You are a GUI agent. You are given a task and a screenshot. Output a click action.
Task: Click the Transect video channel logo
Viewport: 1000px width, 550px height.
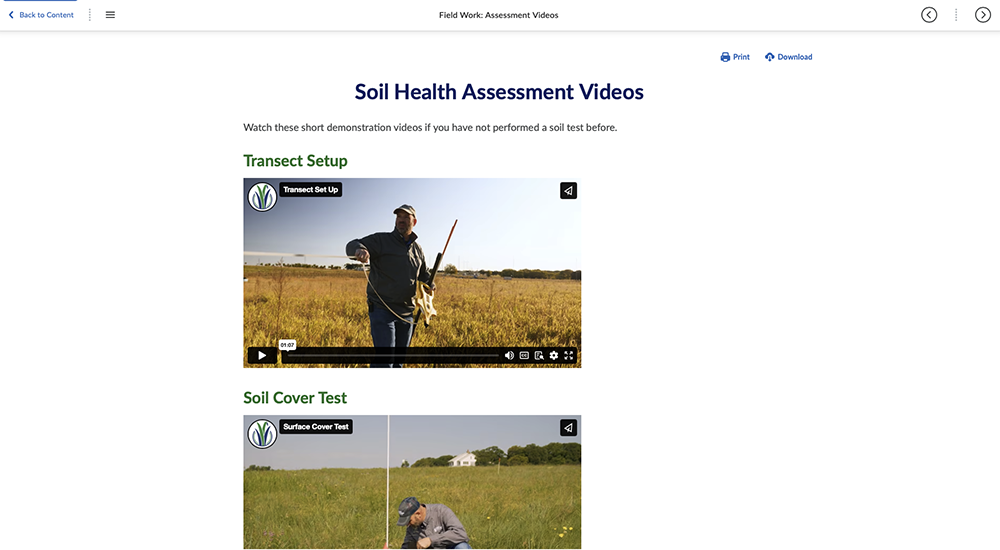tap(262, 196)
